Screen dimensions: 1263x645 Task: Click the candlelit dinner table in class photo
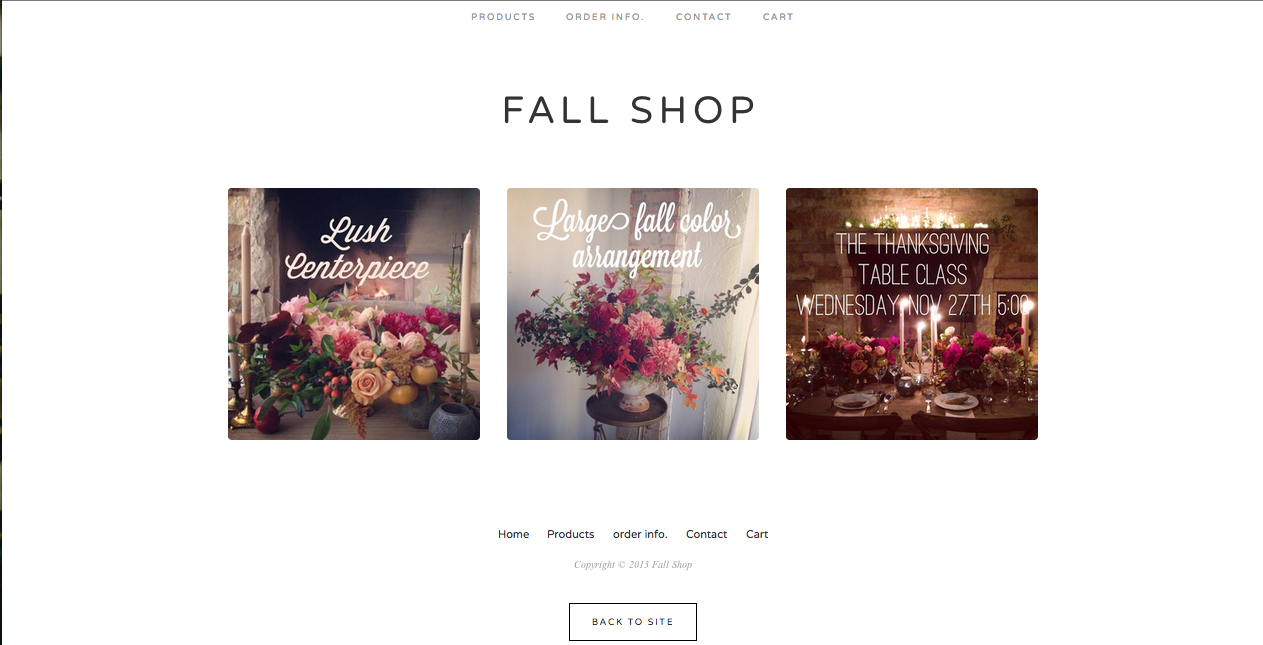pos(912,385)
